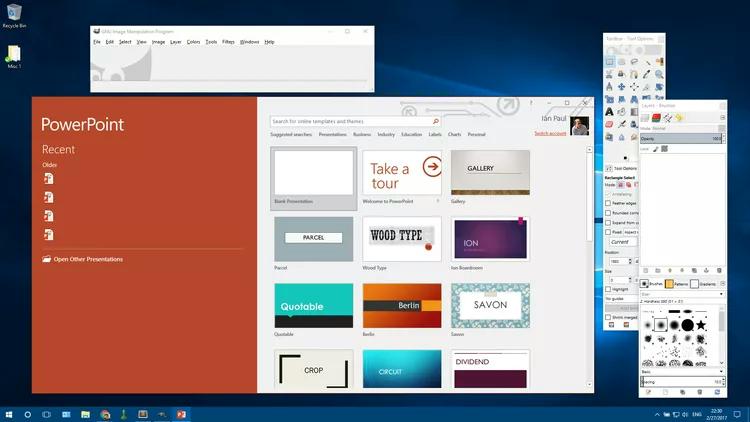Screen dimensions: 750x422
Task: Select the star-shaped brush thumbnail
Action: 701,325
